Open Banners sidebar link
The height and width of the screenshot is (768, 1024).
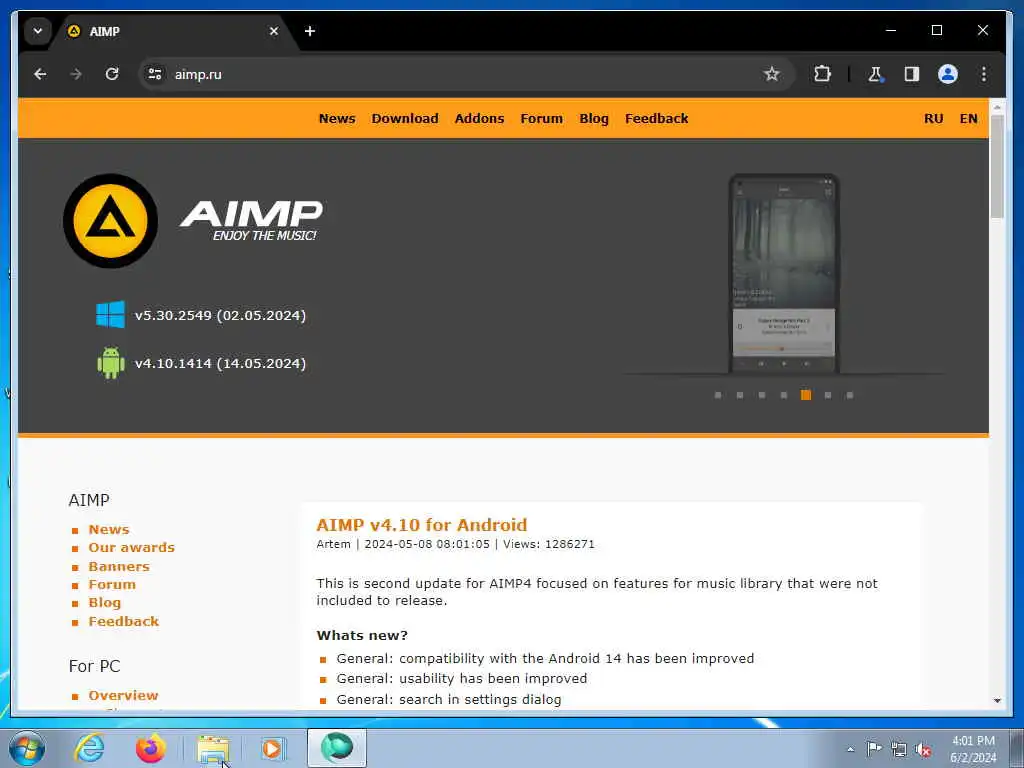pyautogui.click(x=119, y=567)
